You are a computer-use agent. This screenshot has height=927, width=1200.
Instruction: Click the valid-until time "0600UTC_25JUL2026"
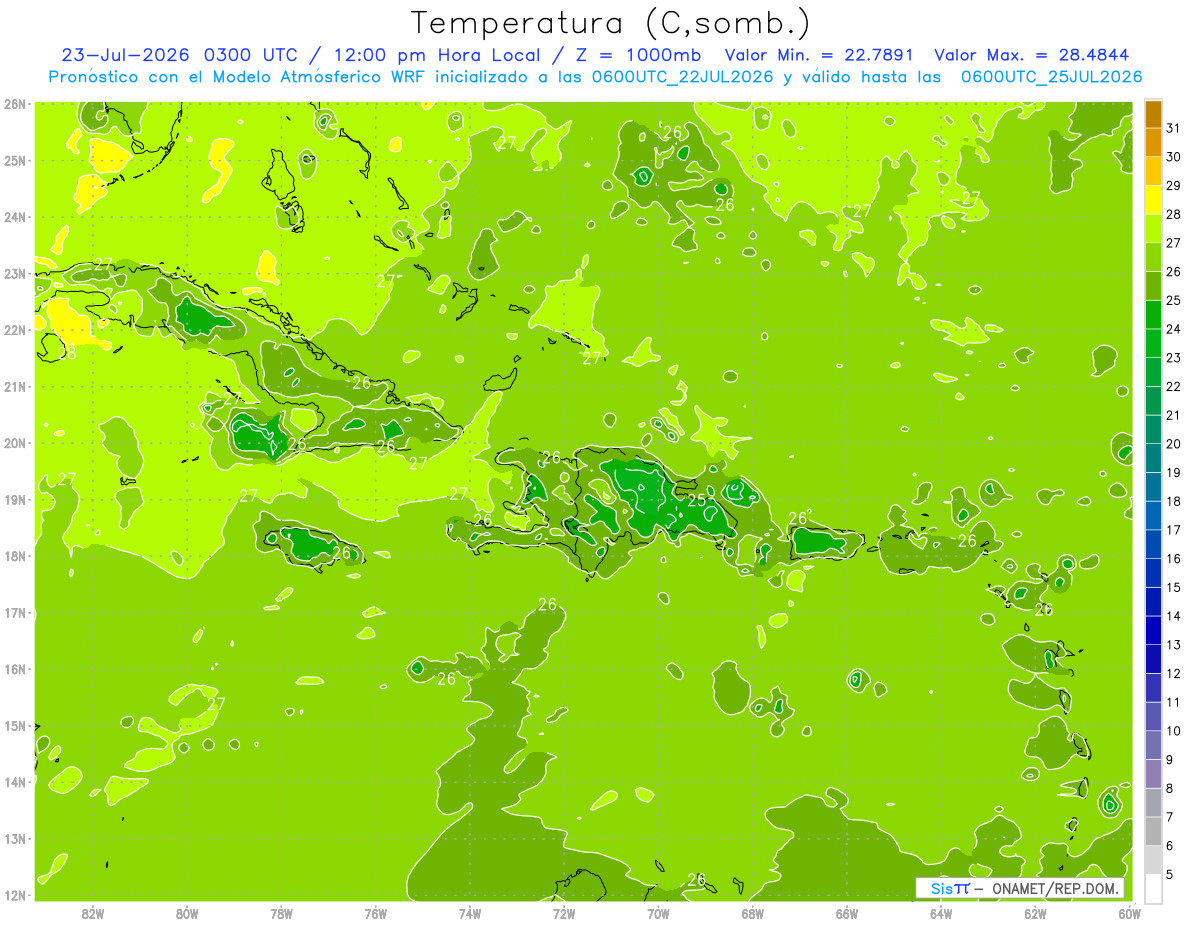point(1051,76)
